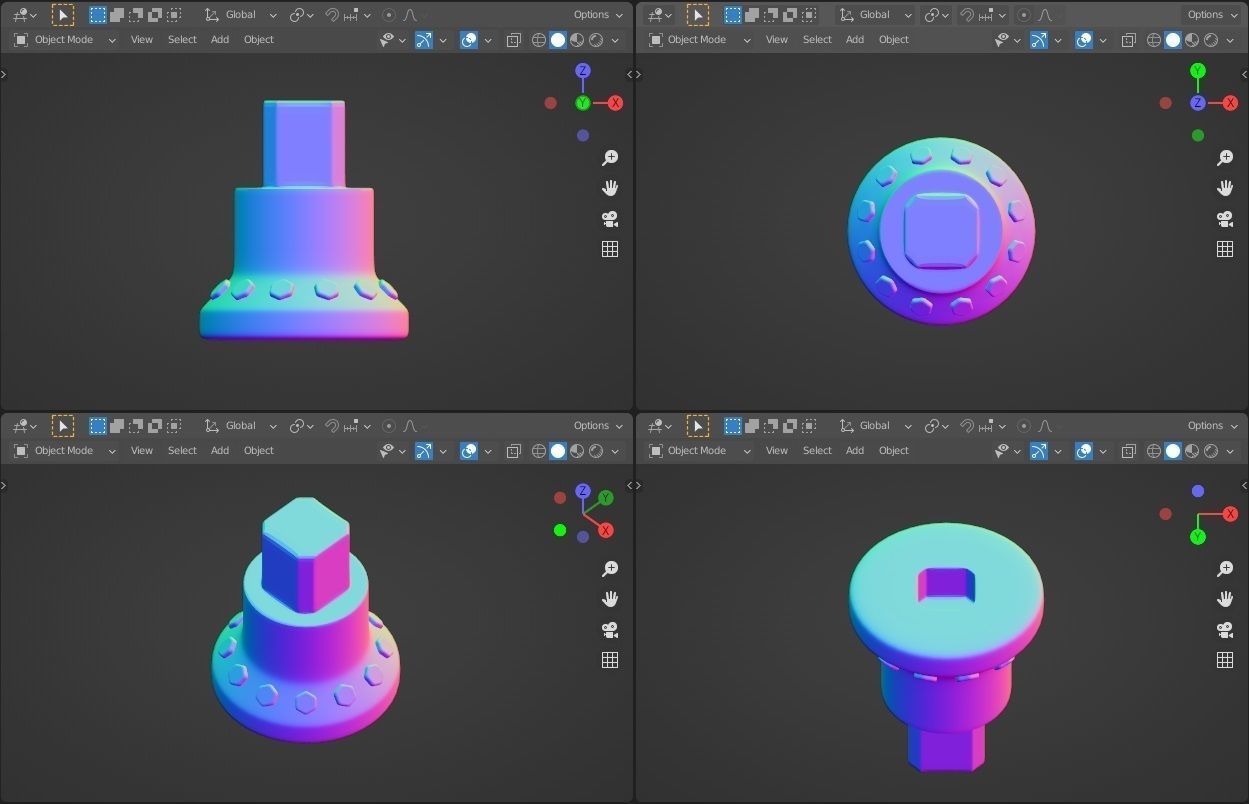
Task: Open shading options arrow in top-left viewport
Action: [615, 40]
